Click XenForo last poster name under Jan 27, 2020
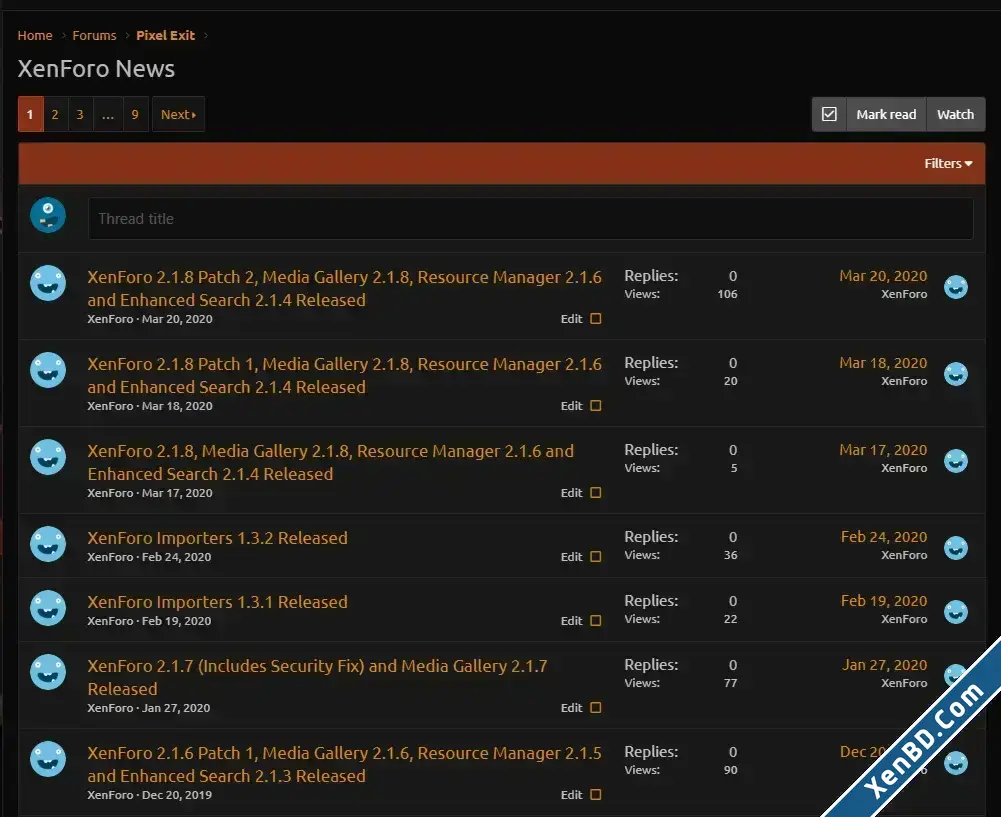 pos(904,683)
